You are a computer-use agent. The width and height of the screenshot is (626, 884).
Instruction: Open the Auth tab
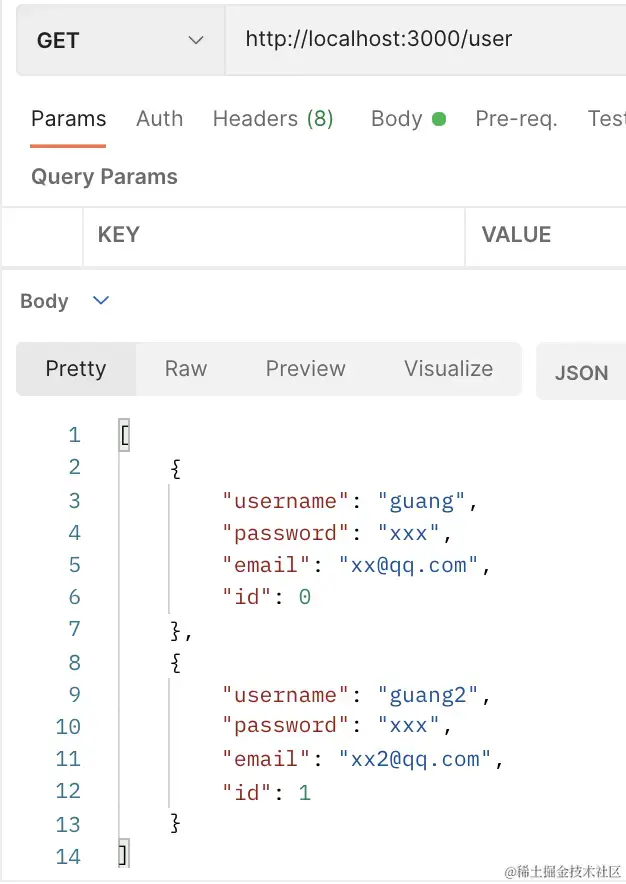click(x=159, y=119)
